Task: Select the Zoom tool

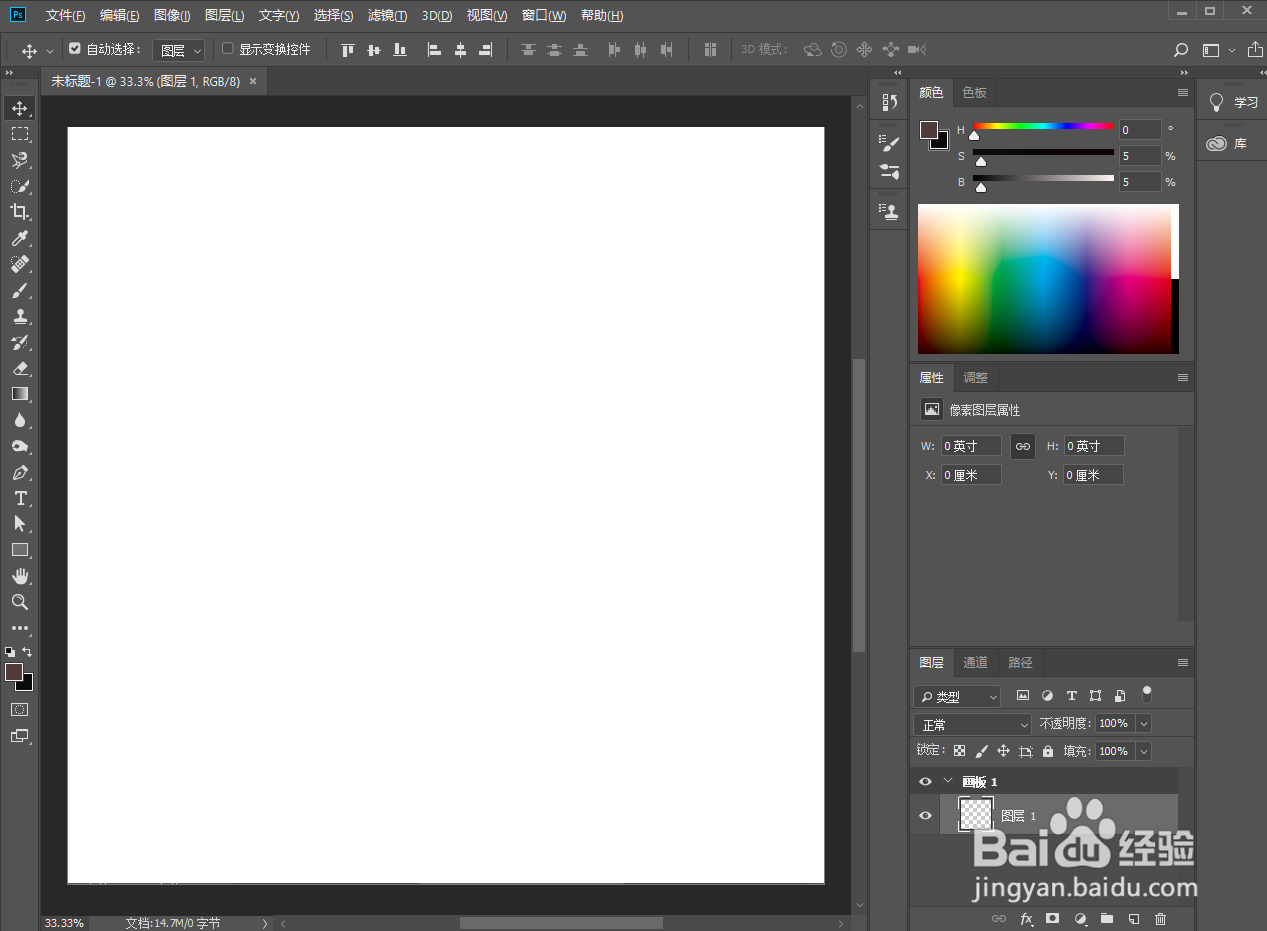Action: click(20, 602)
